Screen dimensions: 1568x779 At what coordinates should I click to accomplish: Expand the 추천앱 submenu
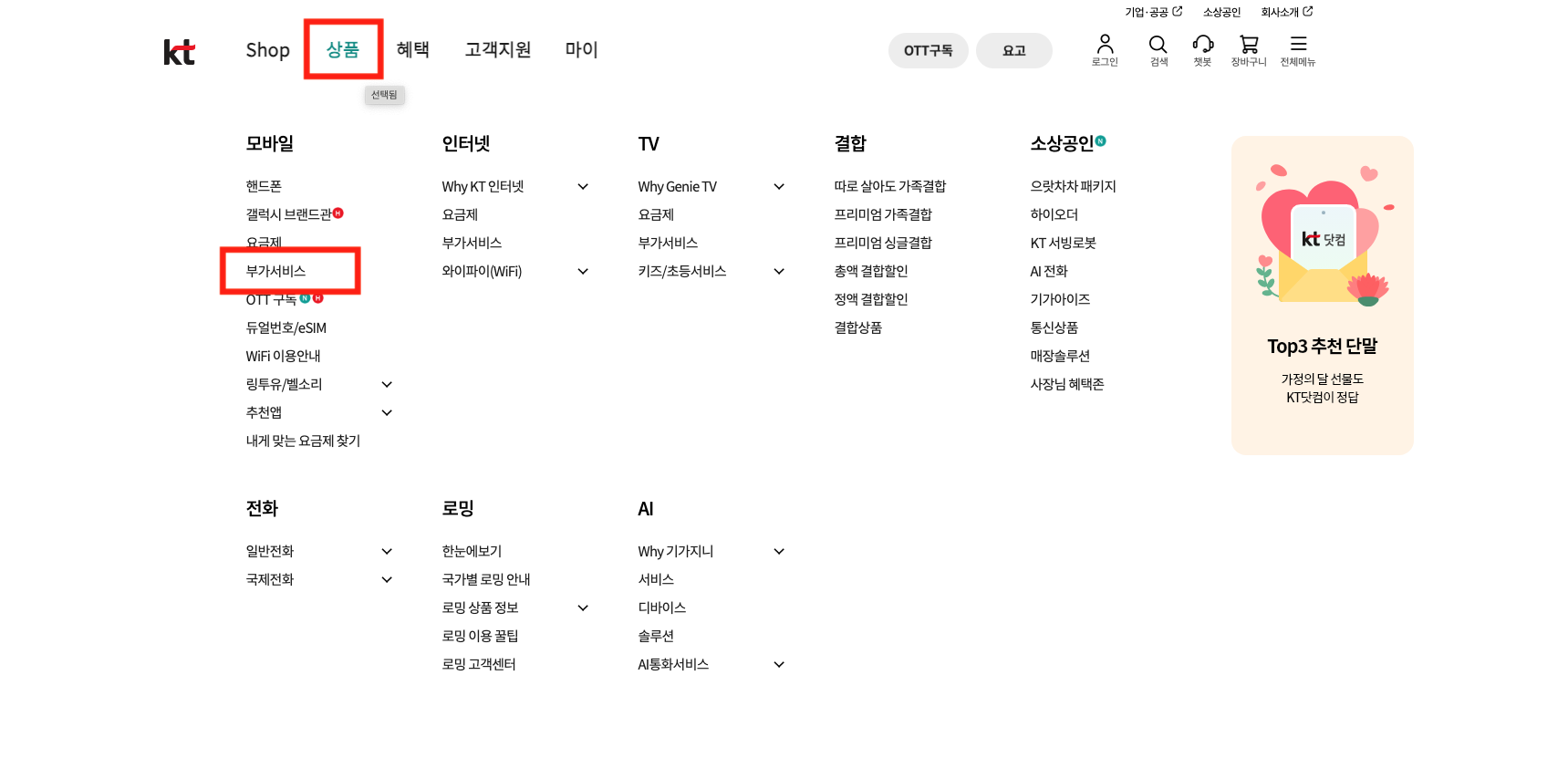click(x=387, y=413)
